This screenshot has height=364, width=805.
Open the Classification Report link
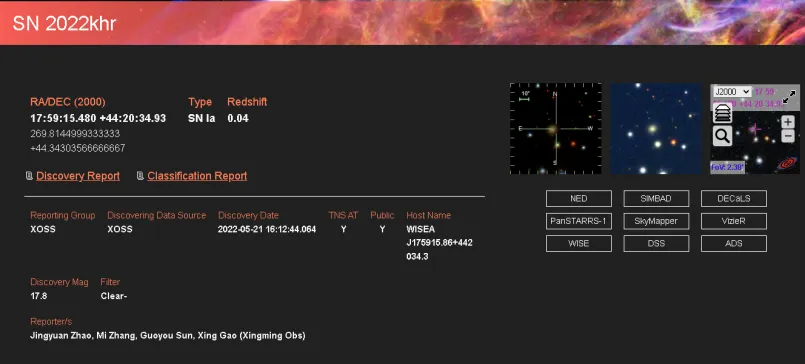197,176
